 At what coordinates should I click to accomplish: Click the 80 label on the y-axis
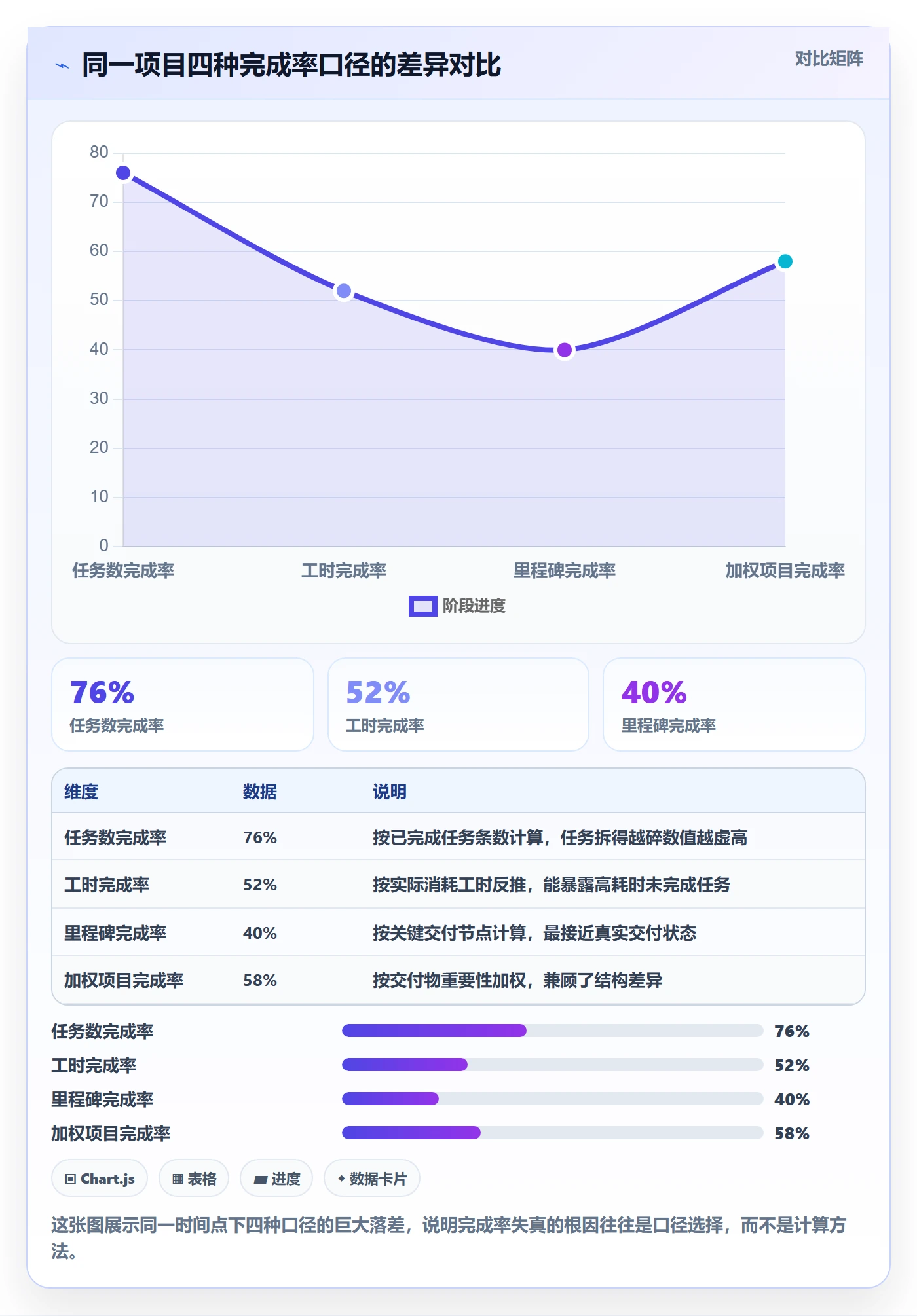pyautogui.click(x=99, y=152)
